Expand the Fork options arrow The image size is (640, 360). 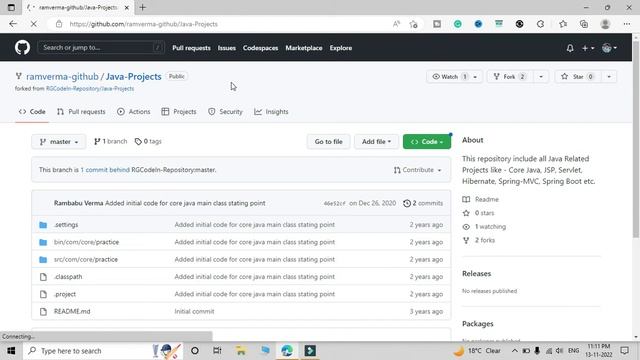click(x=541, y=77)
